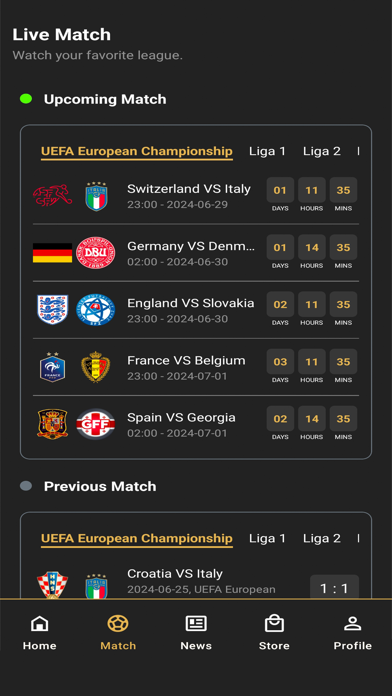
Task: Open the Spain VS Georgia match
Action: pyautogui.click(x=196, y=424)
